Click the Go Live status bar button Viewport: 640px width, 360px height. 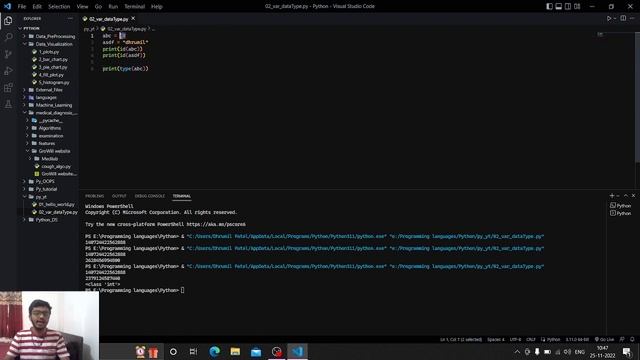(604, 339)
